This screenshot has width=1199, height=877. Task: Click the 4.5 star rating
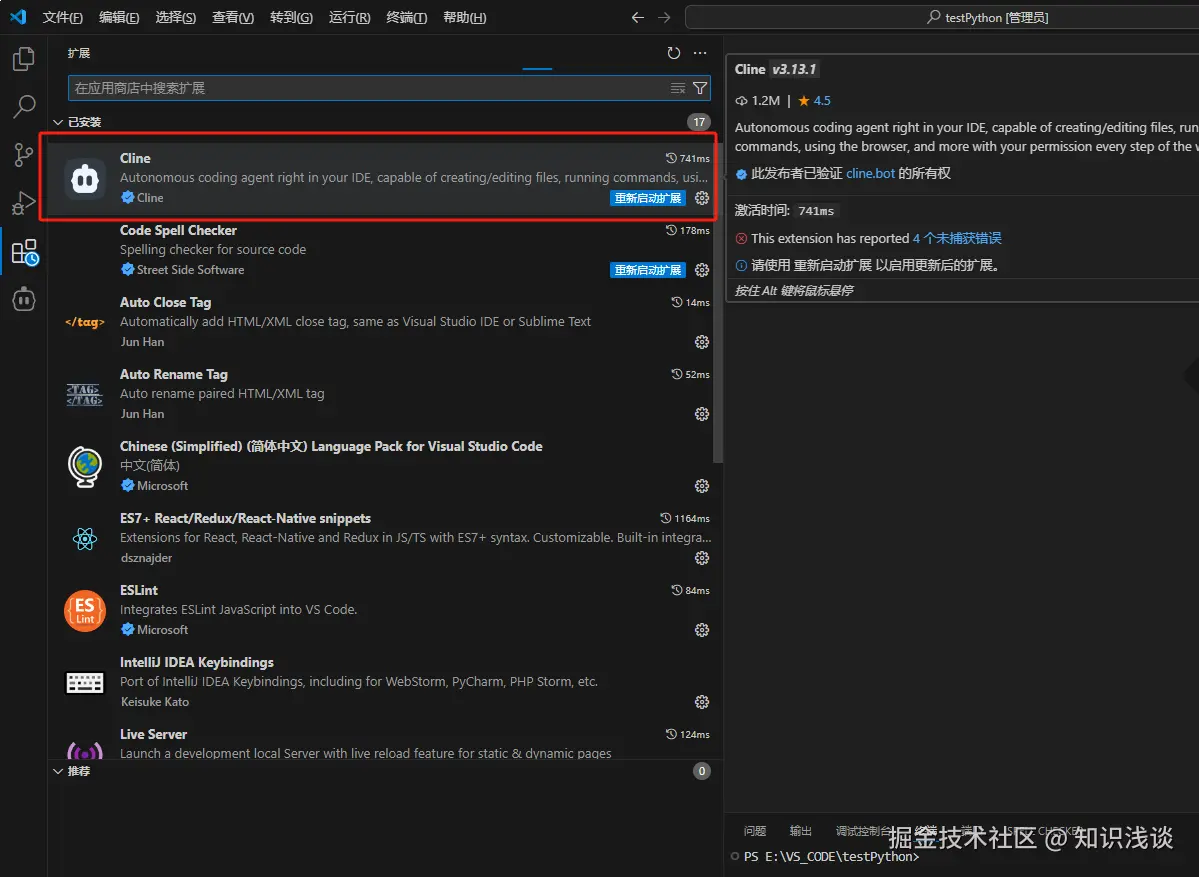[814, 100]
